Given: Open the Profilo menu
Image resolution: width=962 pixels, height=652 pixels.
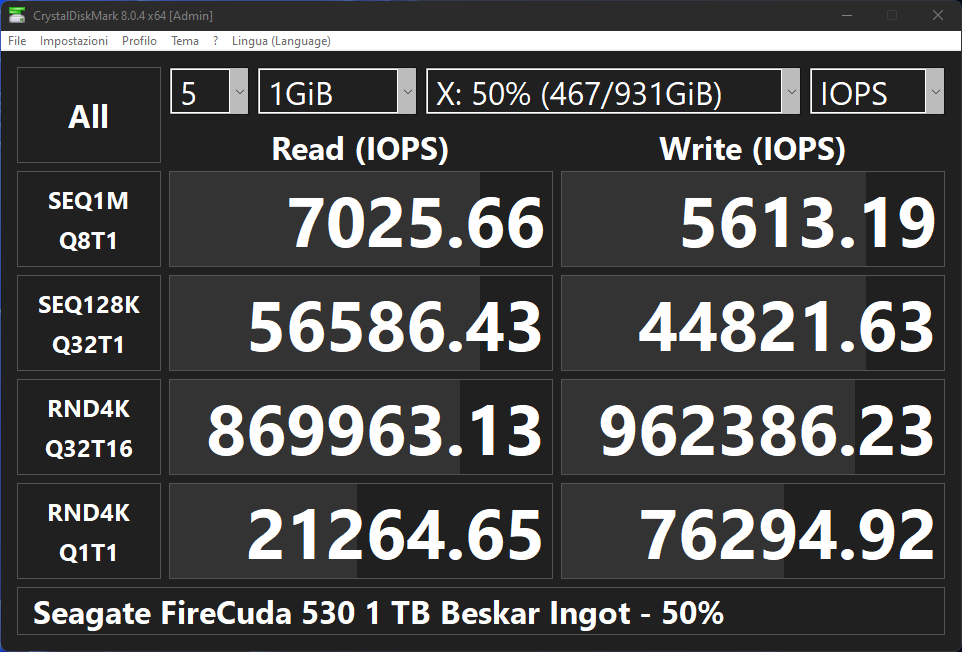Looking at the screenshot, I should (139, 41).
